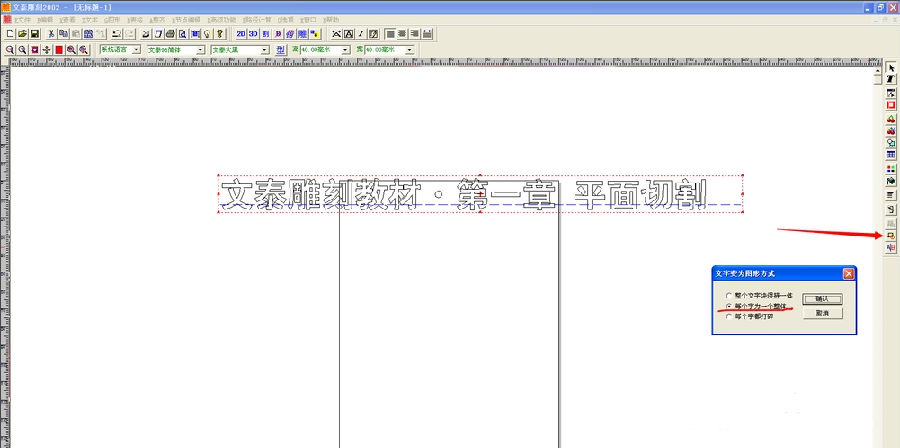The width and height of the screenshot is (900, 448).
Task: Select the underlined middle radio option
Action: pyautogui.click(x=730, y=306)
